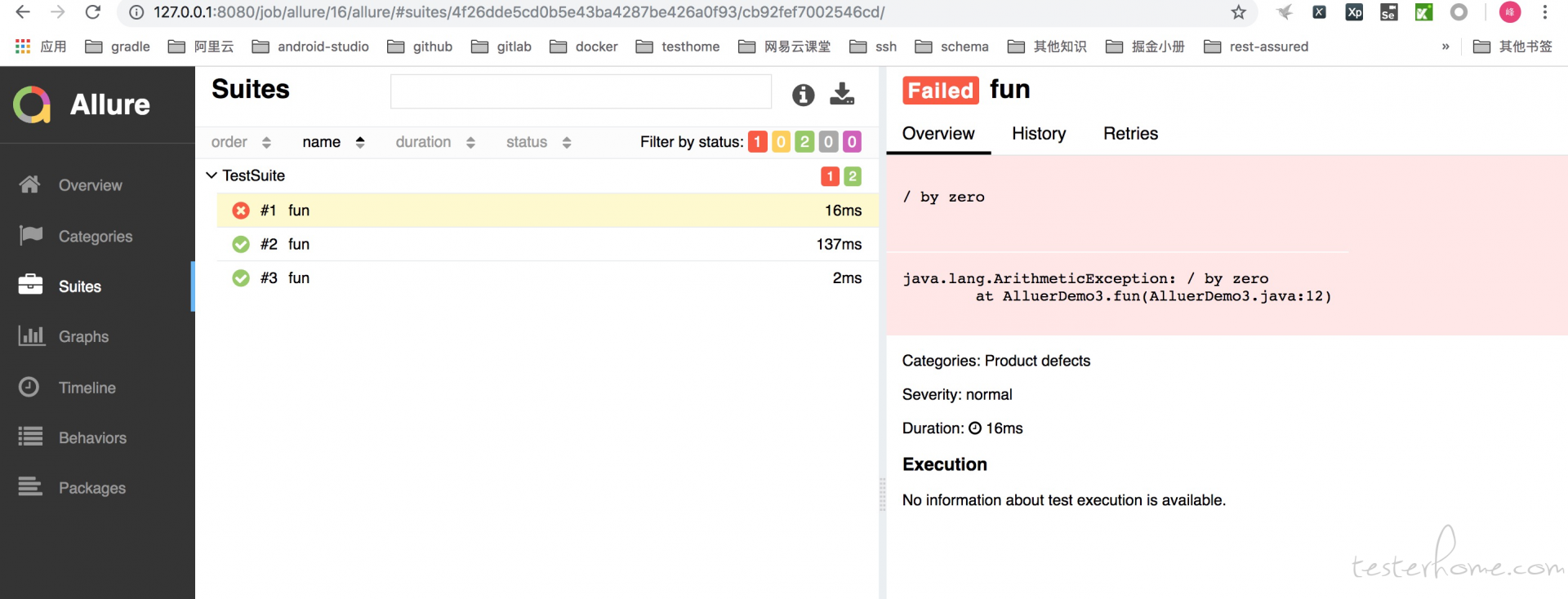The image size is (1568, 599).
Task: Click the Selenium extension icon
Action: click(1388, 12)
